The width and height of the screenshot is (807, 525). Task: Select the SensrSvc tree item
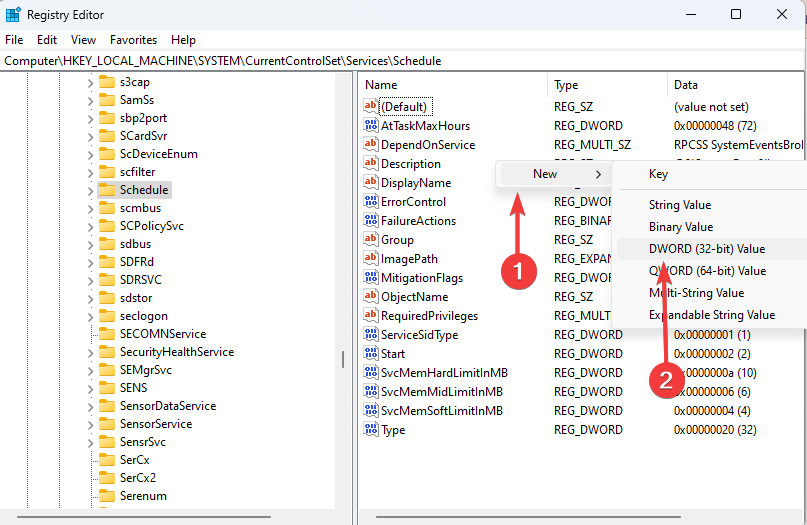point(143,442)
